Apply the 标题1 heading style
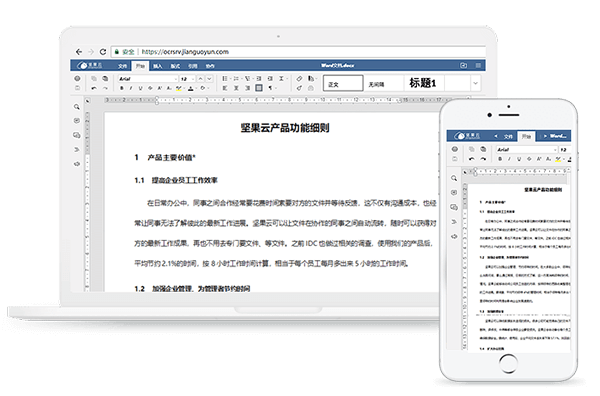This screenshot has width=600, height=396. click(x=422, y=83)
